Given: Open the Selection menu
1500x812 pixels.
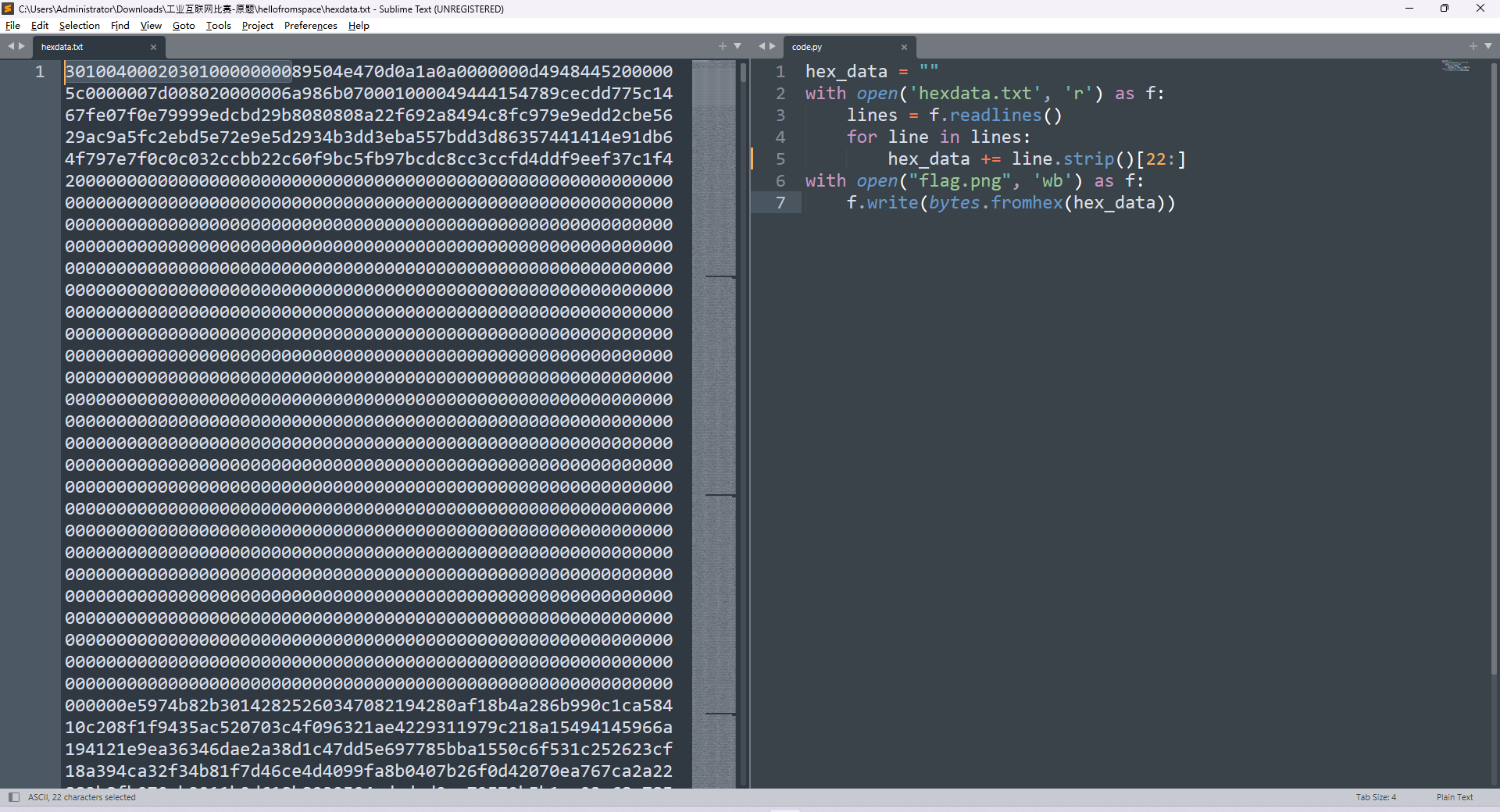Looking at the screenshot, I should click(80, 26).
